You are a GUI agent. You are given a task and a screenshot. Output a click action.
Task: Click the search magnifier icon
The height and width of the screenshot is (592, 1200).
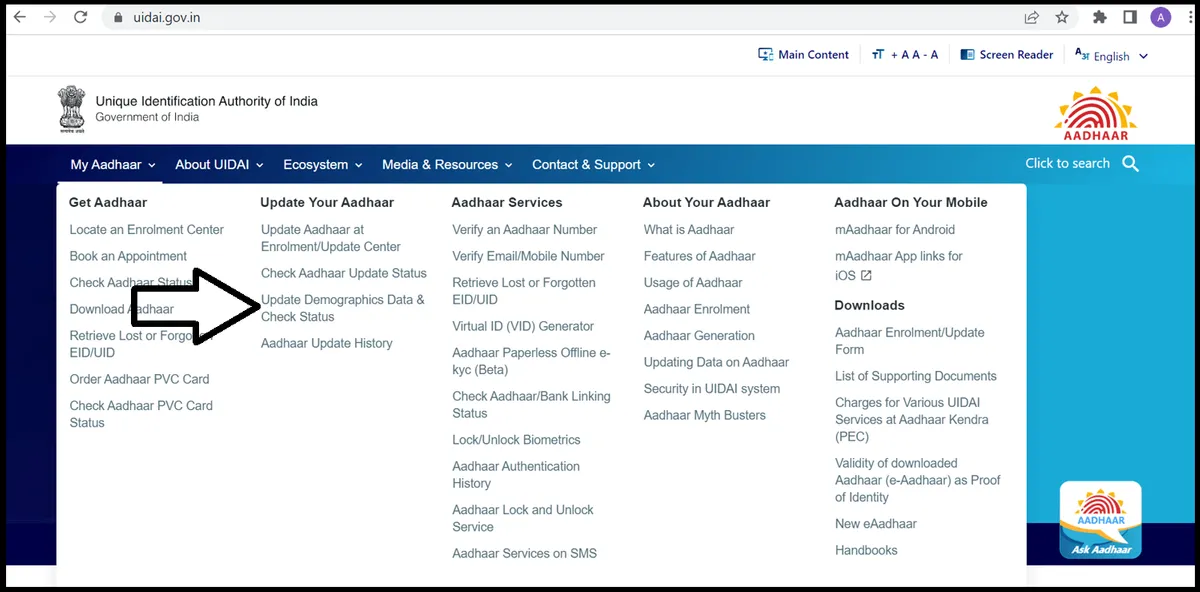[1131, 164]
